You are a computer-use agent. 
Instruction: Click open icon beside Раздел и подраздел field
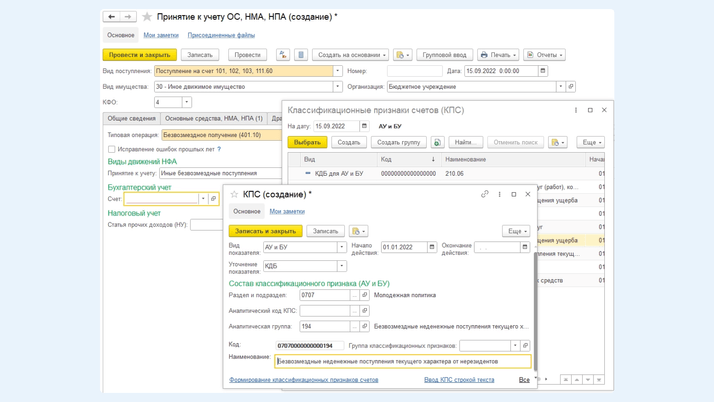(365, 295)
